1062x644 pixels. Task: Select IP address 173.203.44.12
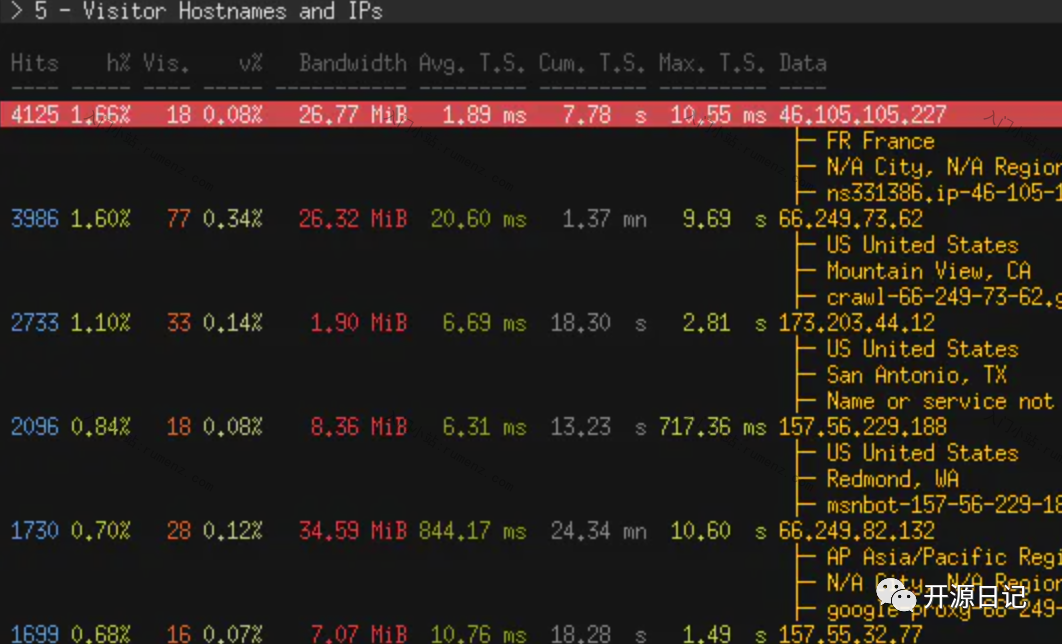coord(856,322)
